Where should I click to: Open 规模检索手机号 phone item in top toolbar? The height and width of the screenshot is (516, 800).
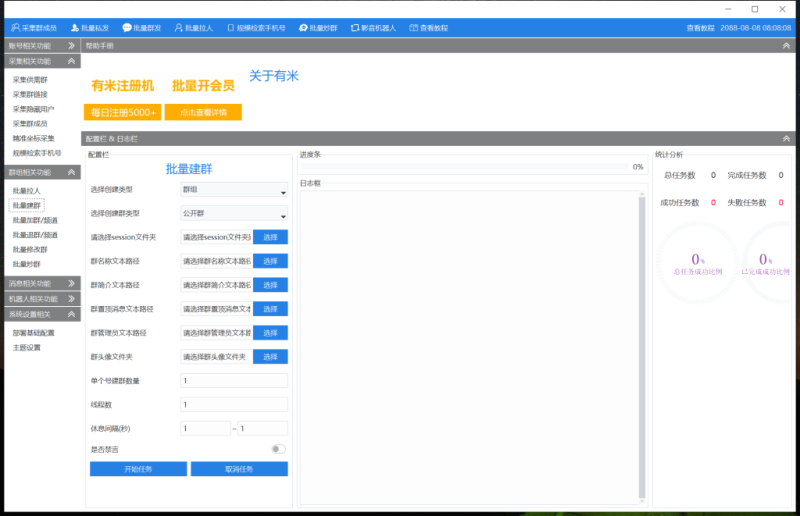click(256, 28)
